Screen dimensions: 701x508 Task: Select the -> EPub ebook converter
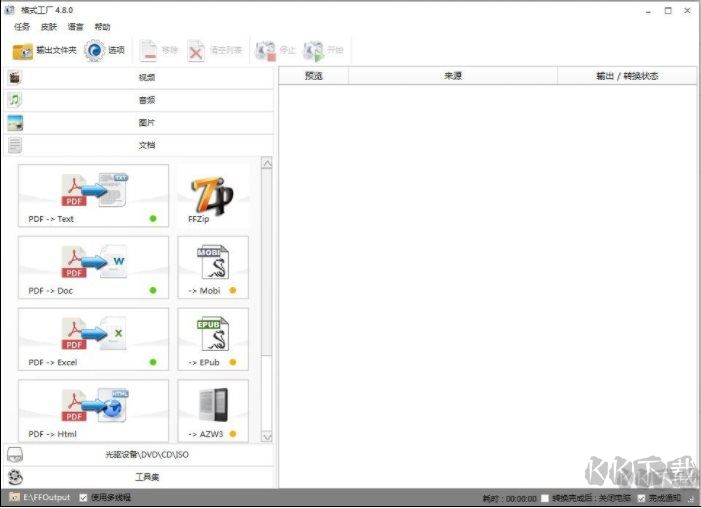pos(212,339)
